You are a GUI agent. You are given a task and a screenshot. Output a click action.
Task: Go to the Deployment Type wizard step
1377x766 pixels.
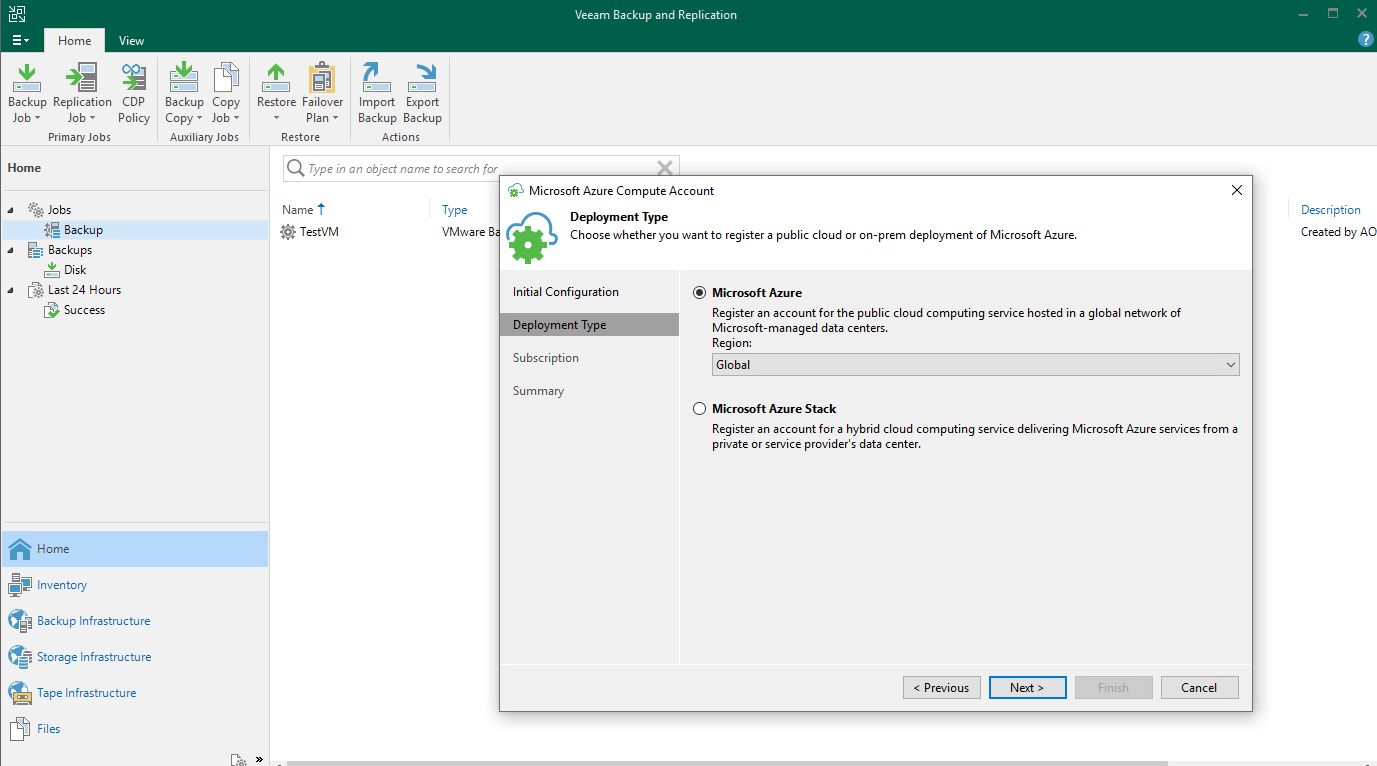tap(589, 325)
